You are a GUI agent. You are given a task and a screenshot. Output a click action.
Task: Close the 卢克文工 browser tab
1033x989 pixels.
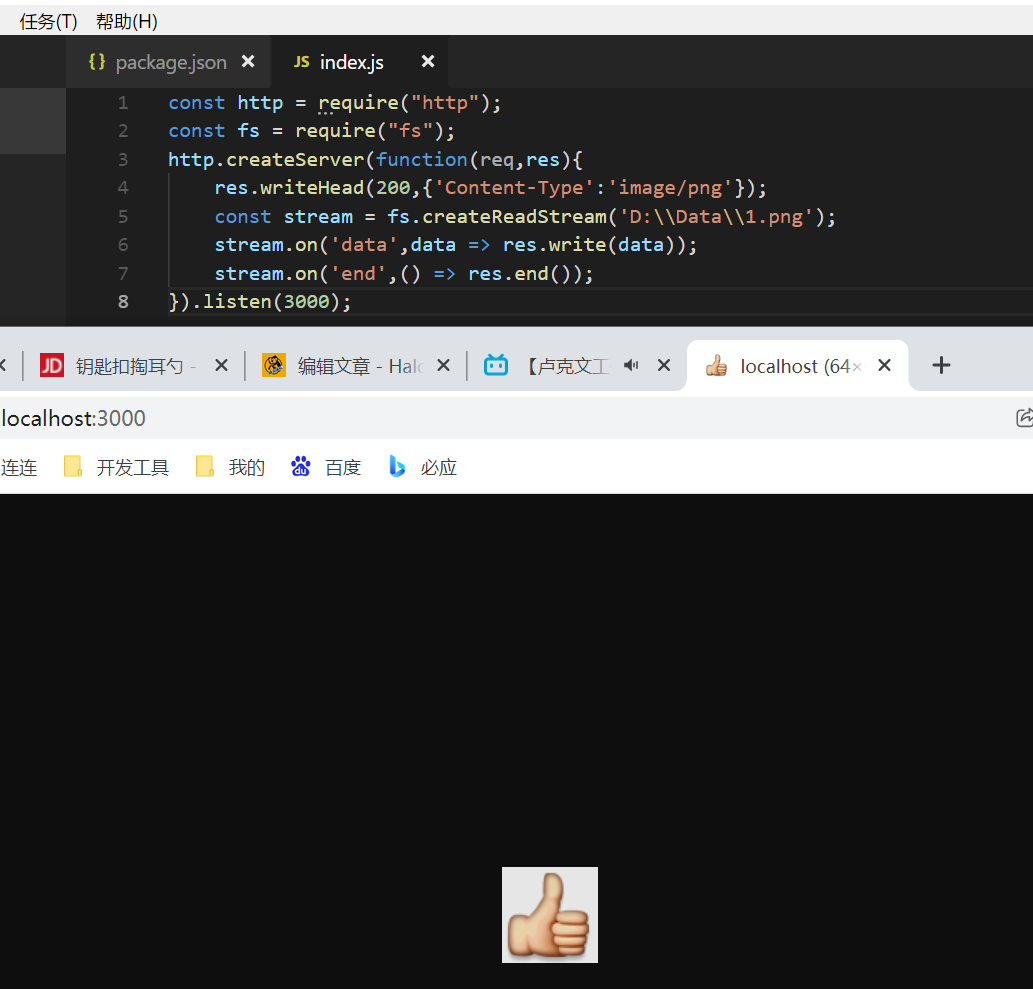(x=664, y=366)
